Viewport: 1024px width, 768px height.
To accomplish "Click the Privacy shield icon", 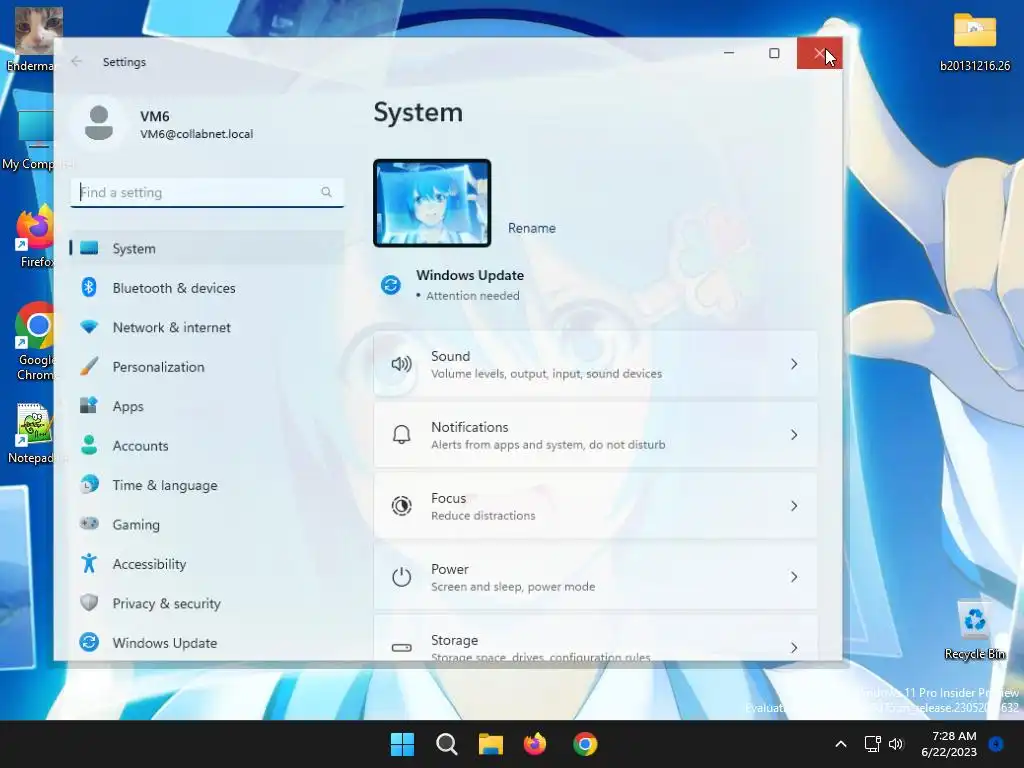I will coord(89,603).
